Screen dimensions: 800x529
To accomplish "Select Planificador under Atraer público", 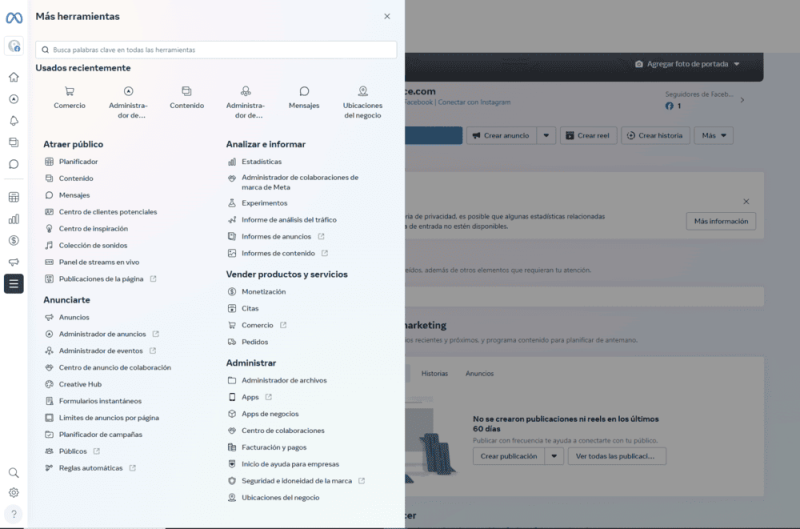I will (x=78, y=161).
